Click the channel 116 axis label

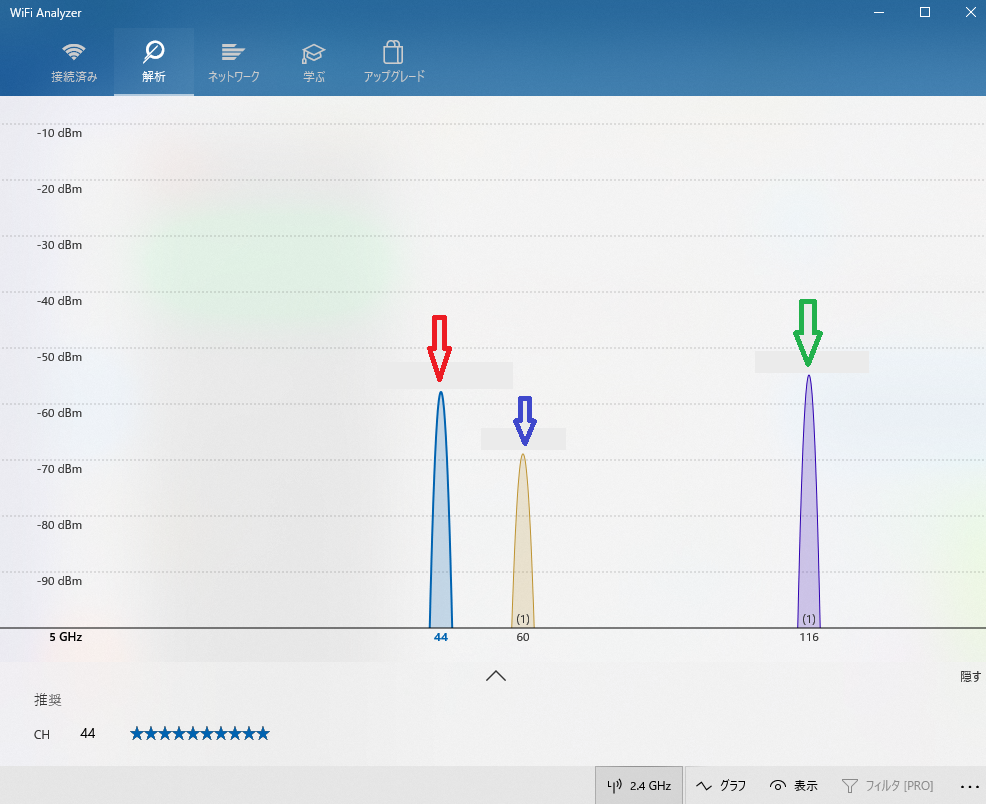809,637
